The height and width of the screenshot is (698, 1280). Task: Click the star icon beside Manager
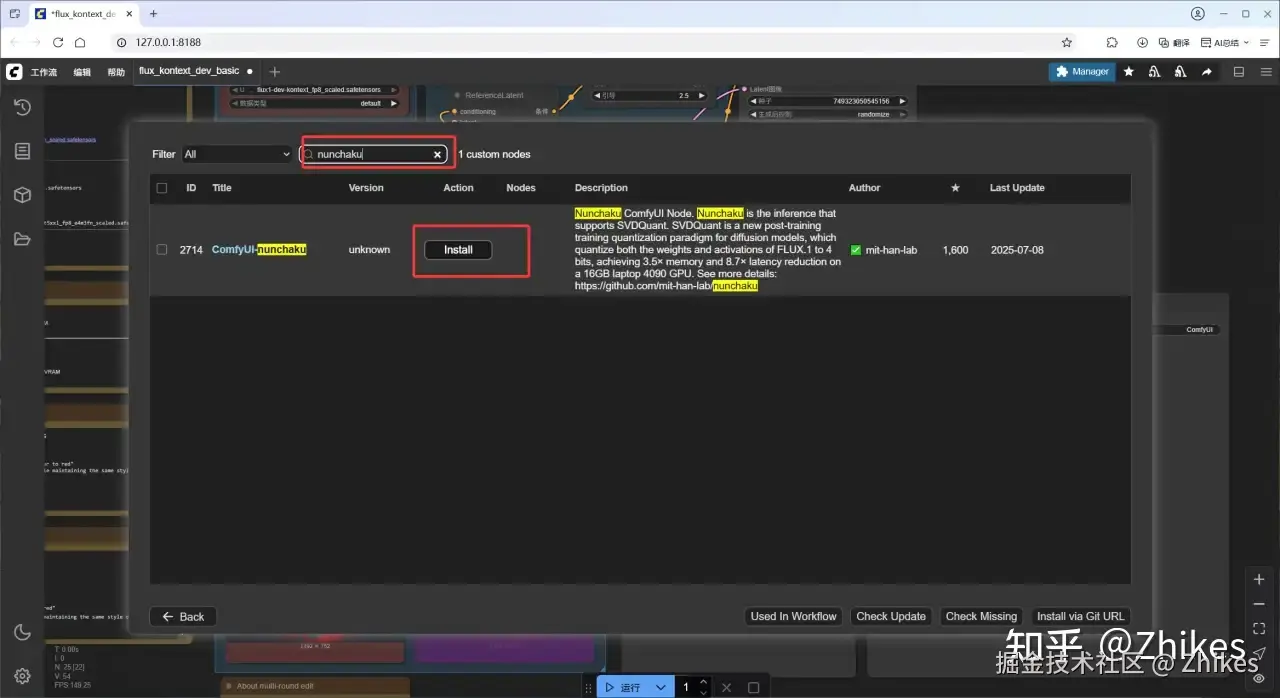point(1129,72)
